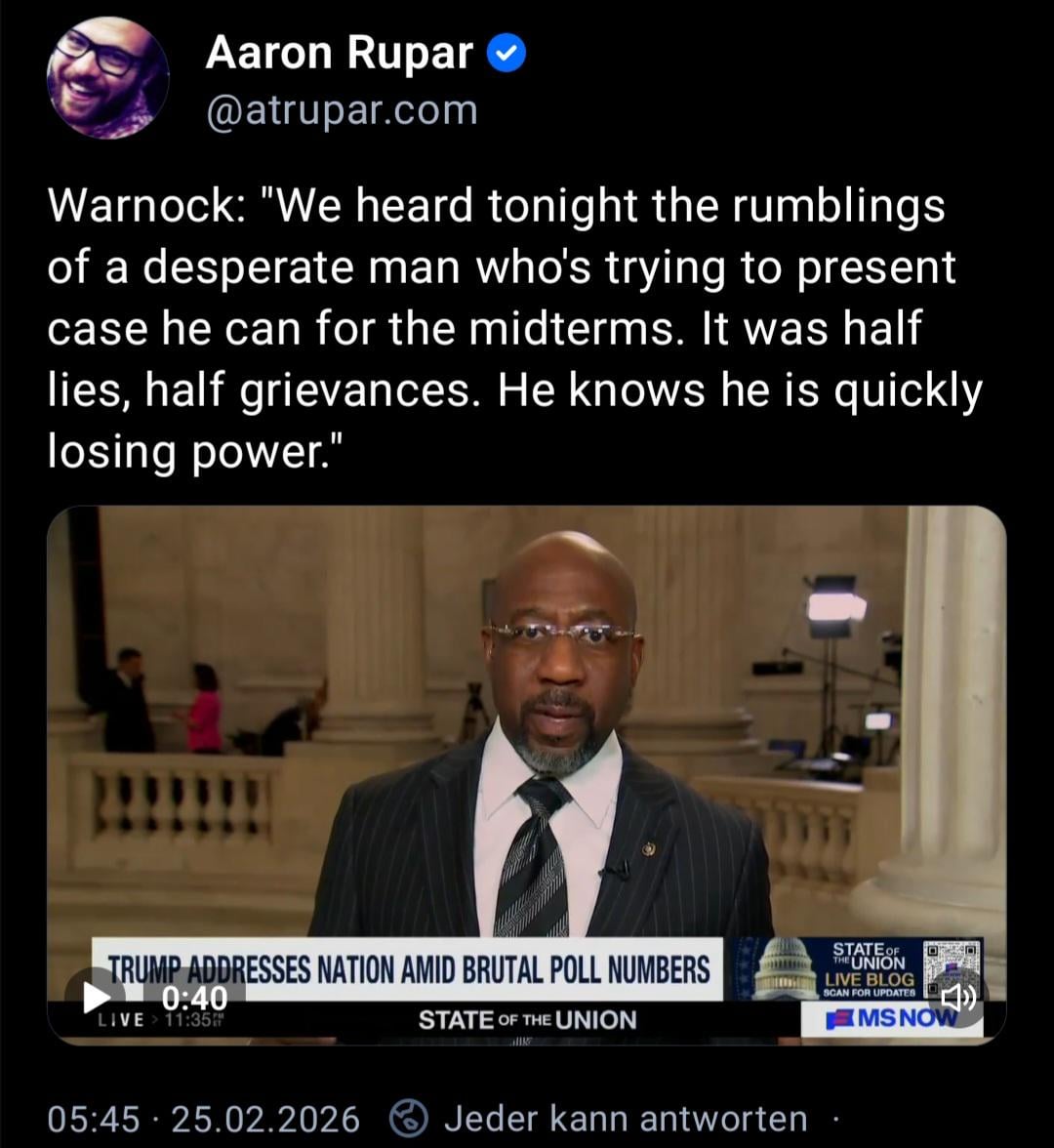Click the tweet text starting with Warnock

514,328
